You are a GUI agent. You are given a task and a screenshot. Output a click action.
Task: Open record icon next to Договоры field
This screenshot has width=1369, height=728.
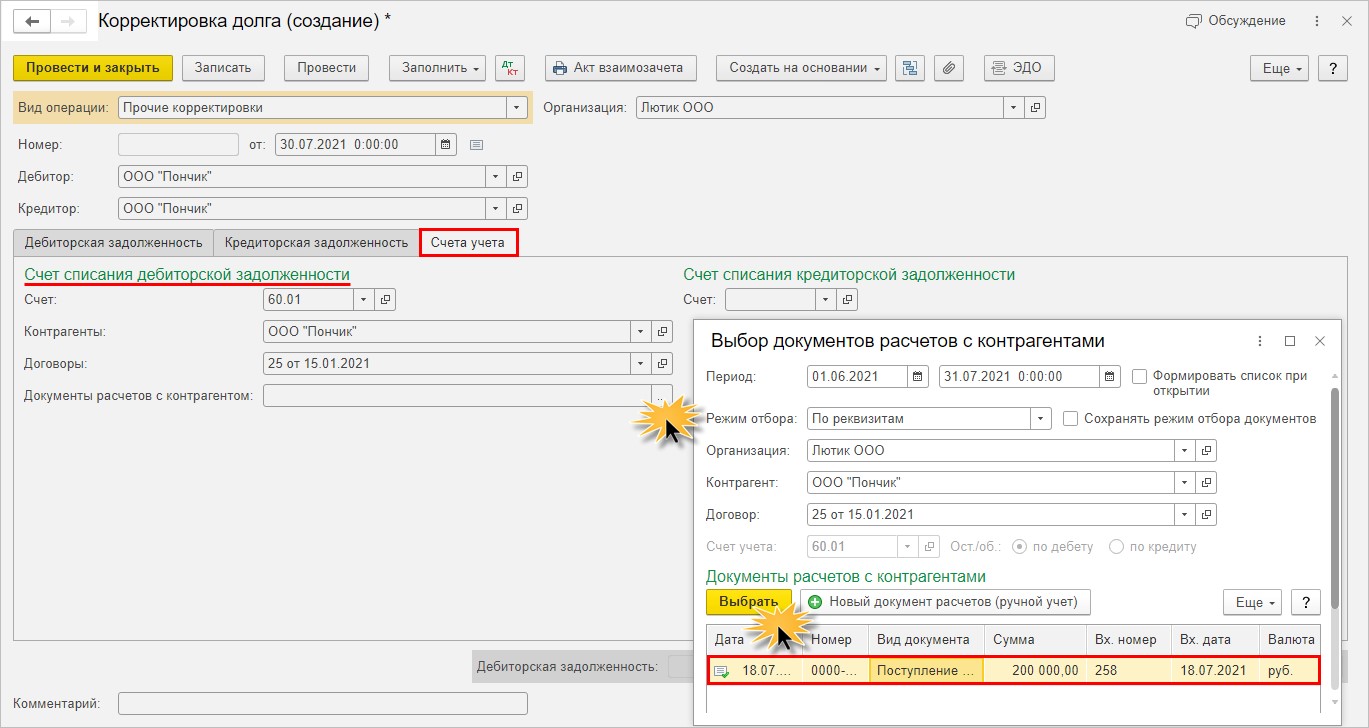coord(662,363)
